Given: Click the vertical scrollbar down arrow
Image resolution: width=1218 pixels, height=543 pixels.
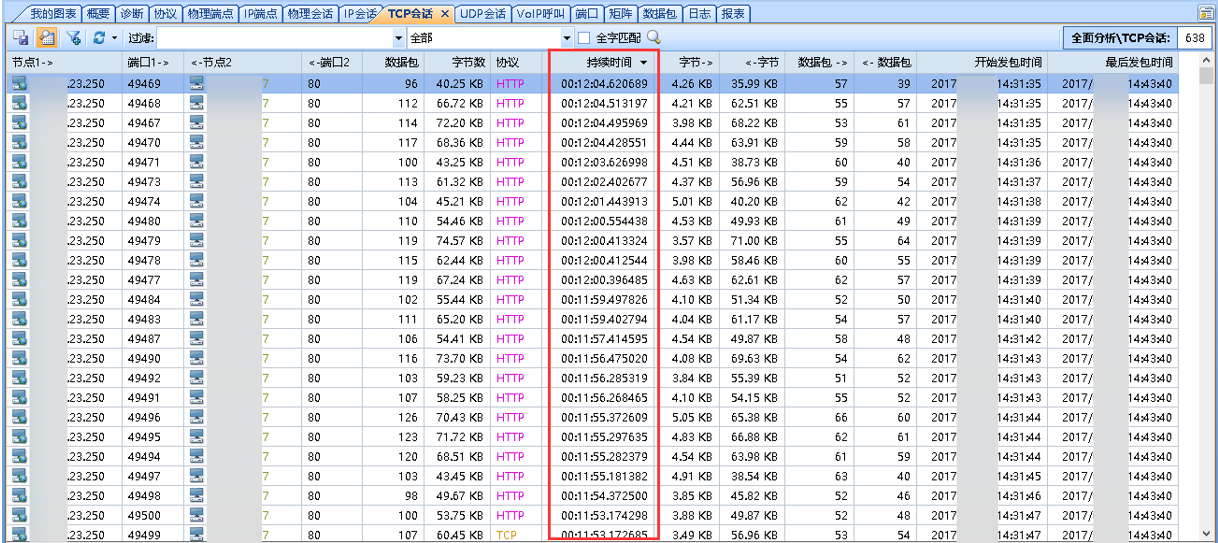Looking at the screenshot, I should pyautogui.click(x=1207, y=533).
